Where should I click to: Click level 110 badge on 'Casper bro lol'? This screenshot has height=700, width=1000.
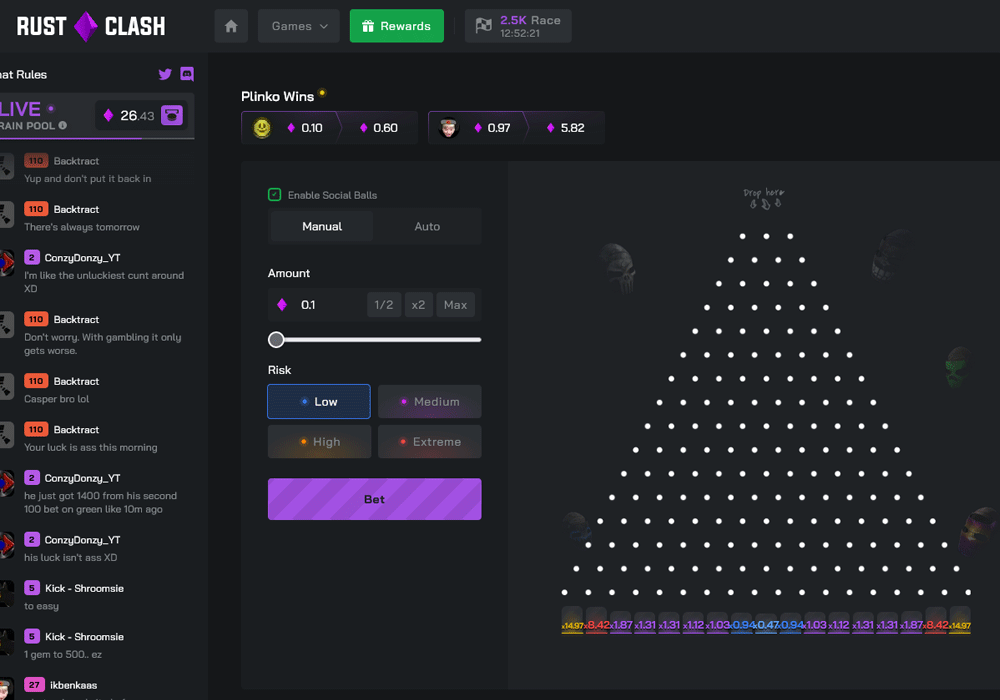(36, 381)
